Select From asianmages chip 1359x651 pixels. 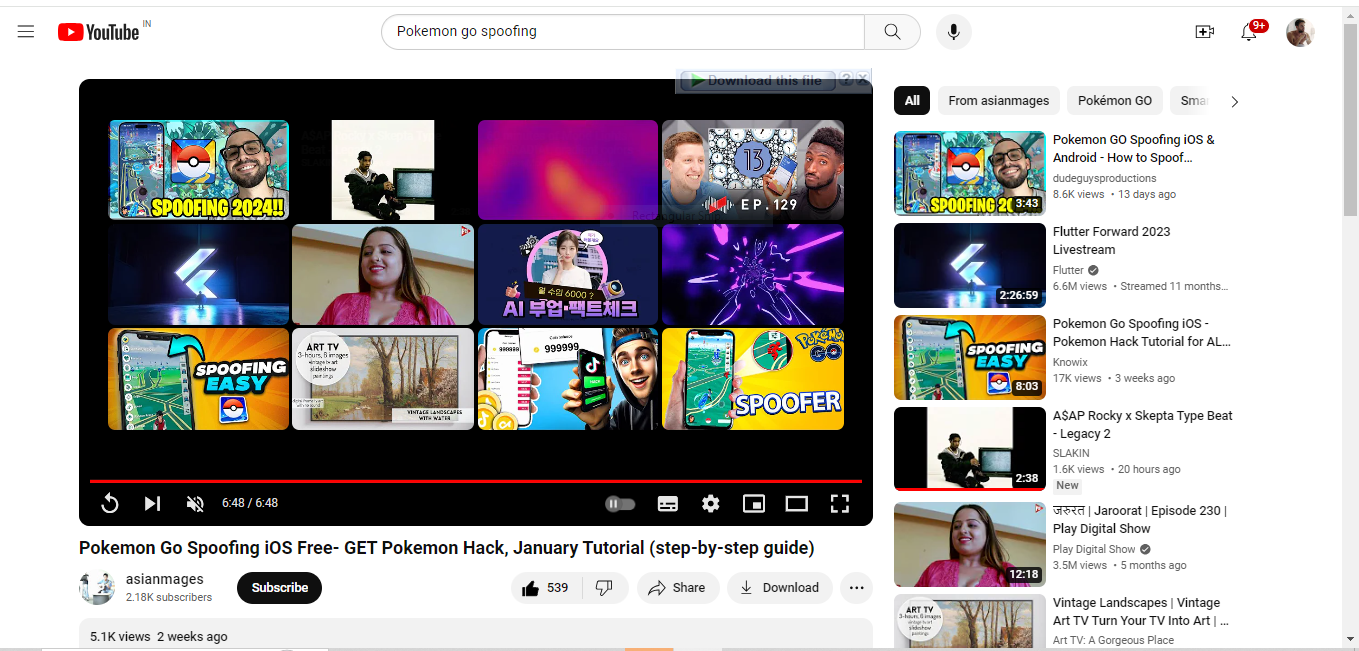point(999,100)
